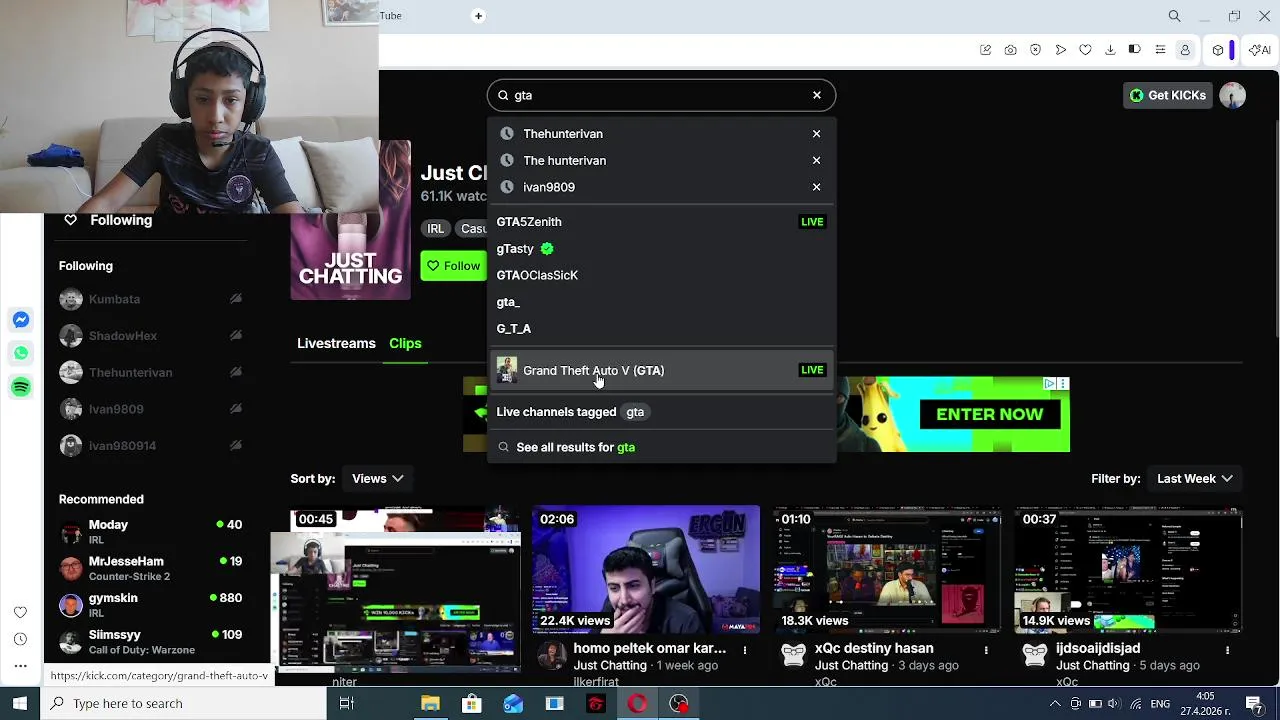Delete ivan9809 from search history
This screenshot has height=720, width=1280.
816,187
